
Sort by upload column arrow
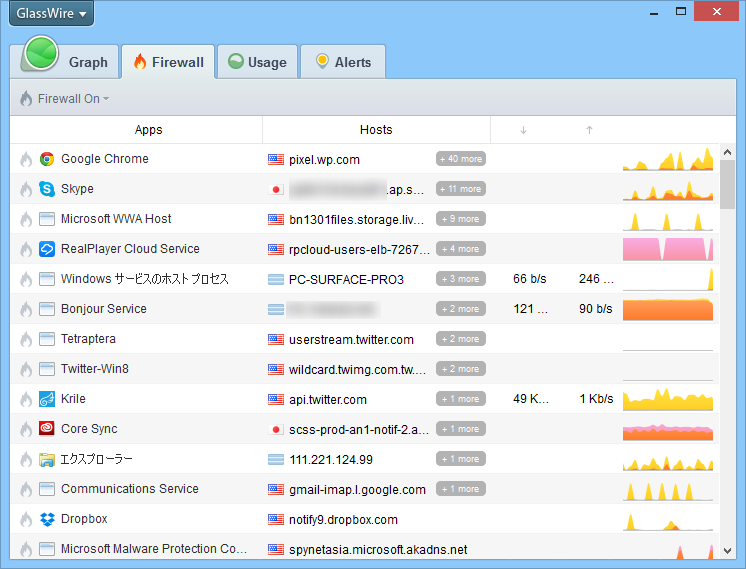[x=589, y=130]
